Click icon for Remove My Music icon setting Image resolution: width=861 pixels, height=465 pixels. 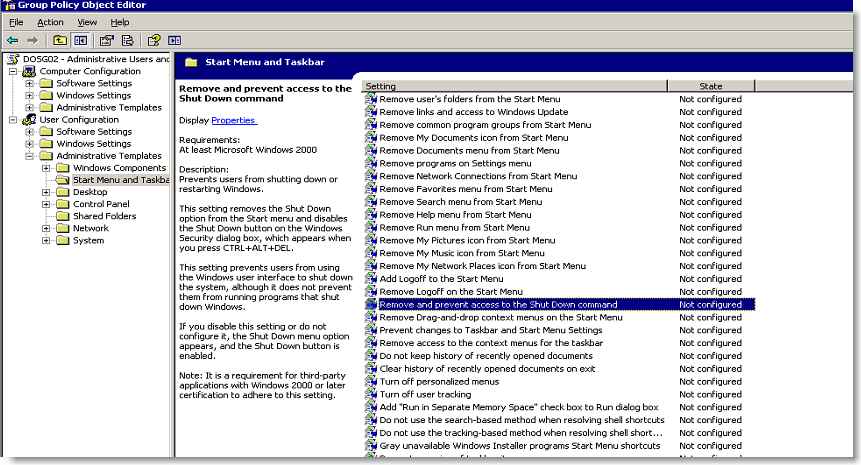[x=371, y=253]
